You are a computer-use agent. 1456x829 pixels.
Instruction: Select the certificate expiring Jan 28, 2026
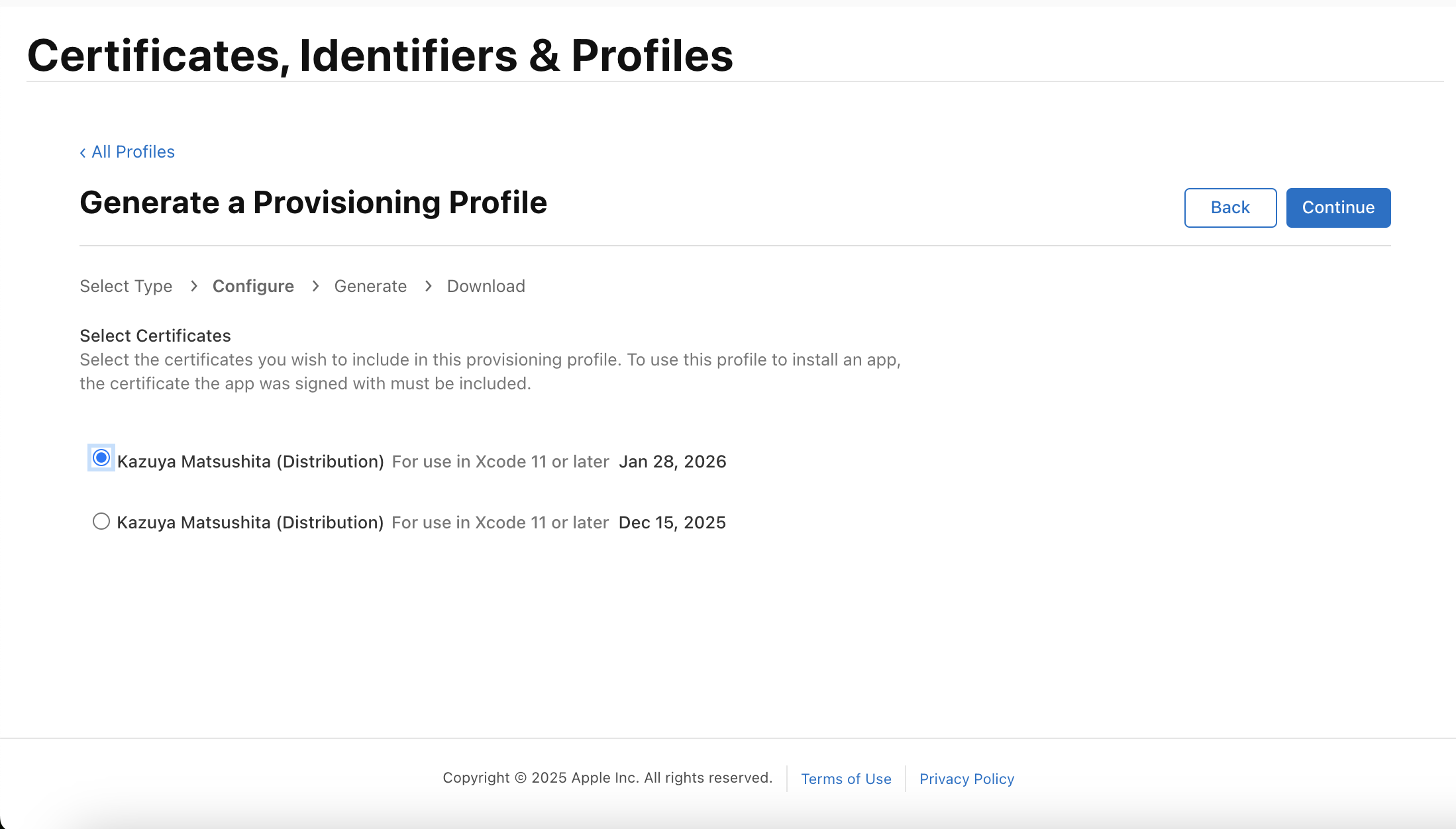[101, 458]
